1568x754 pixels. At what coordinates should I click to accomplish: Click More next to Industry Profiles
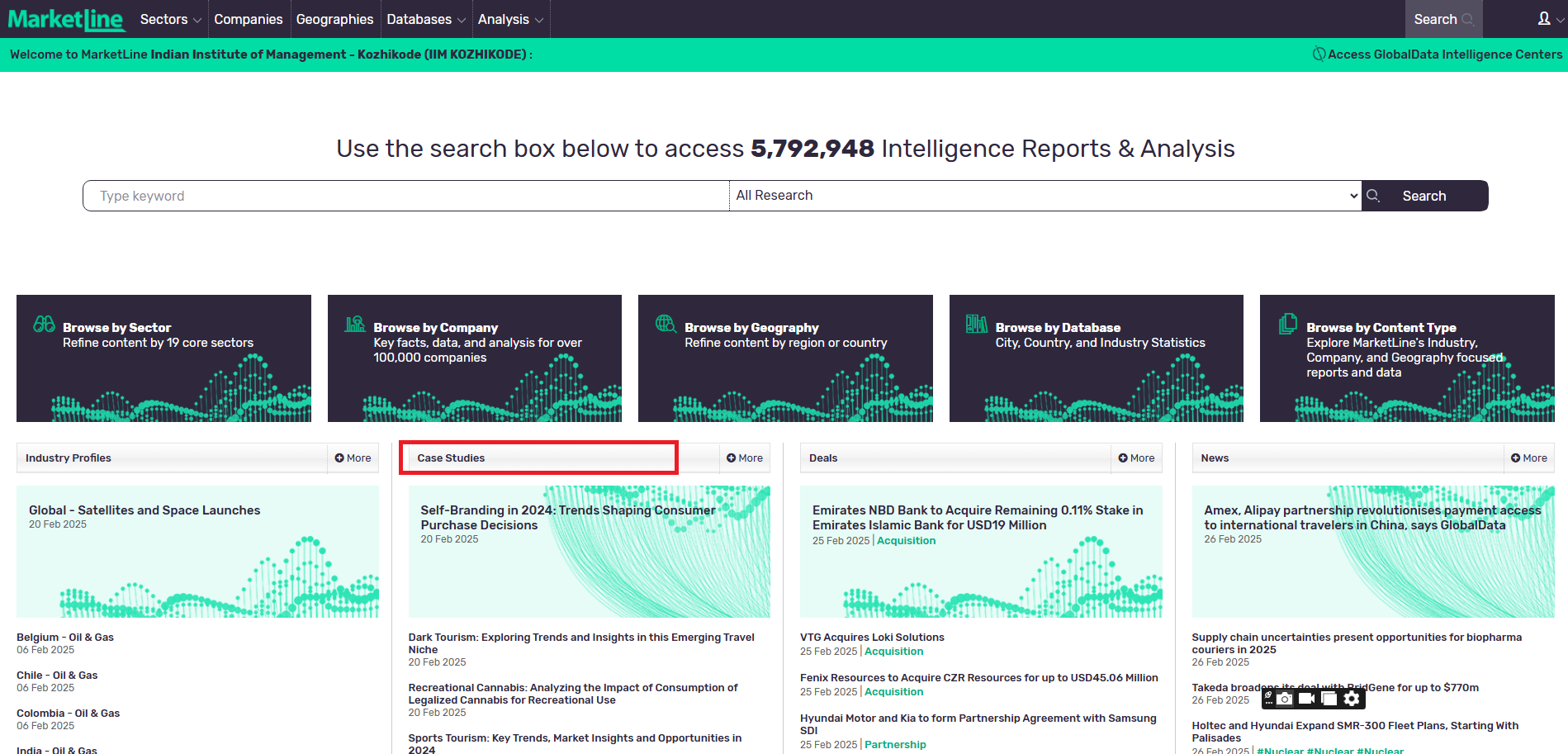(353, 458)
